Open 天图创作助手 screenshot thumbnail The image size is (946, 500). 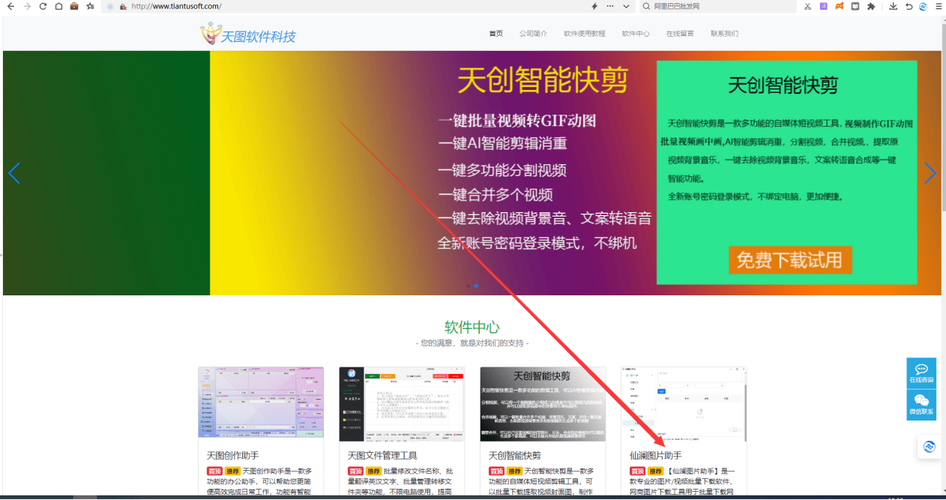click(x=261, y=402)
